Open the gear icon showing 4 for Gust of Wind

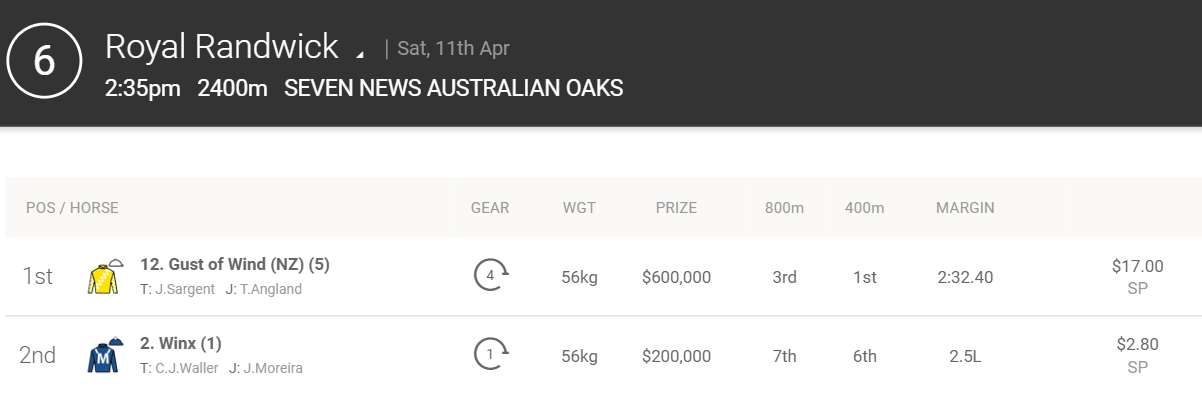[x=491, y=274]
